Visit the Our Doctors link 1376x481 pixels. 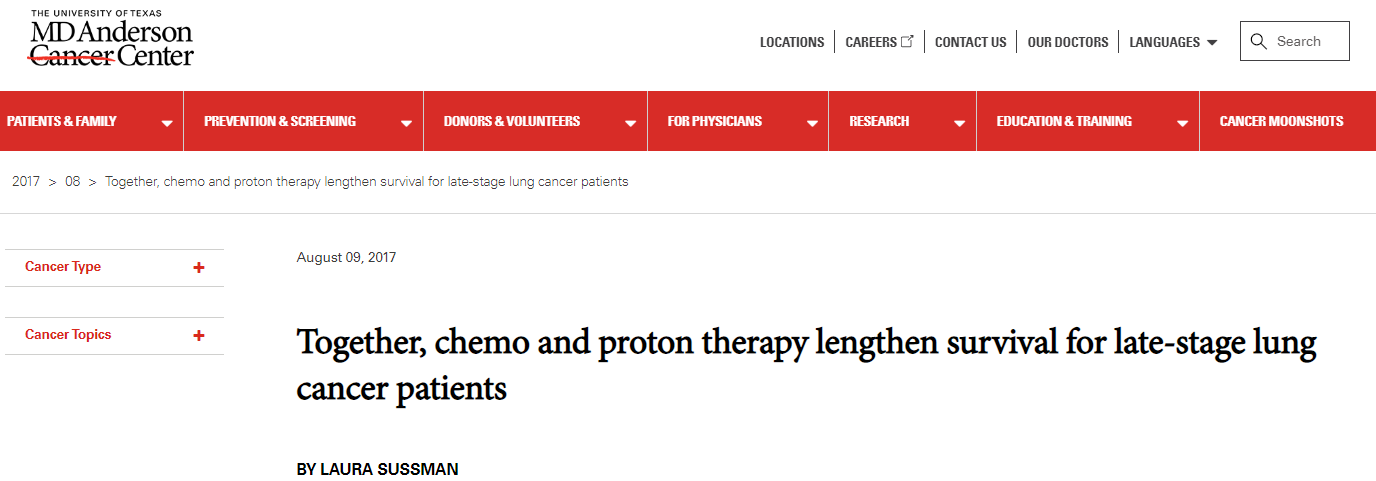pyautogui.click(x=1068, y=42)
